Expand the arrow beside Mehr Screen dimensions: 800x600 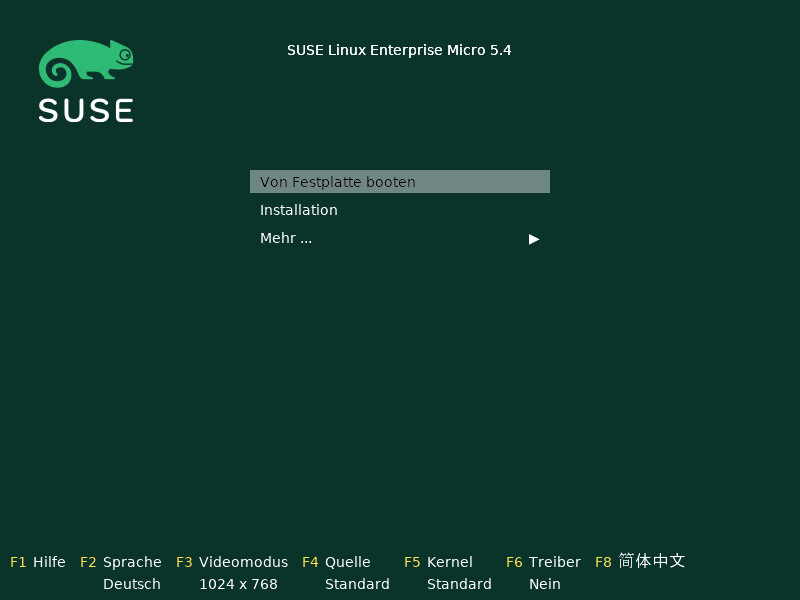(534, 238)
